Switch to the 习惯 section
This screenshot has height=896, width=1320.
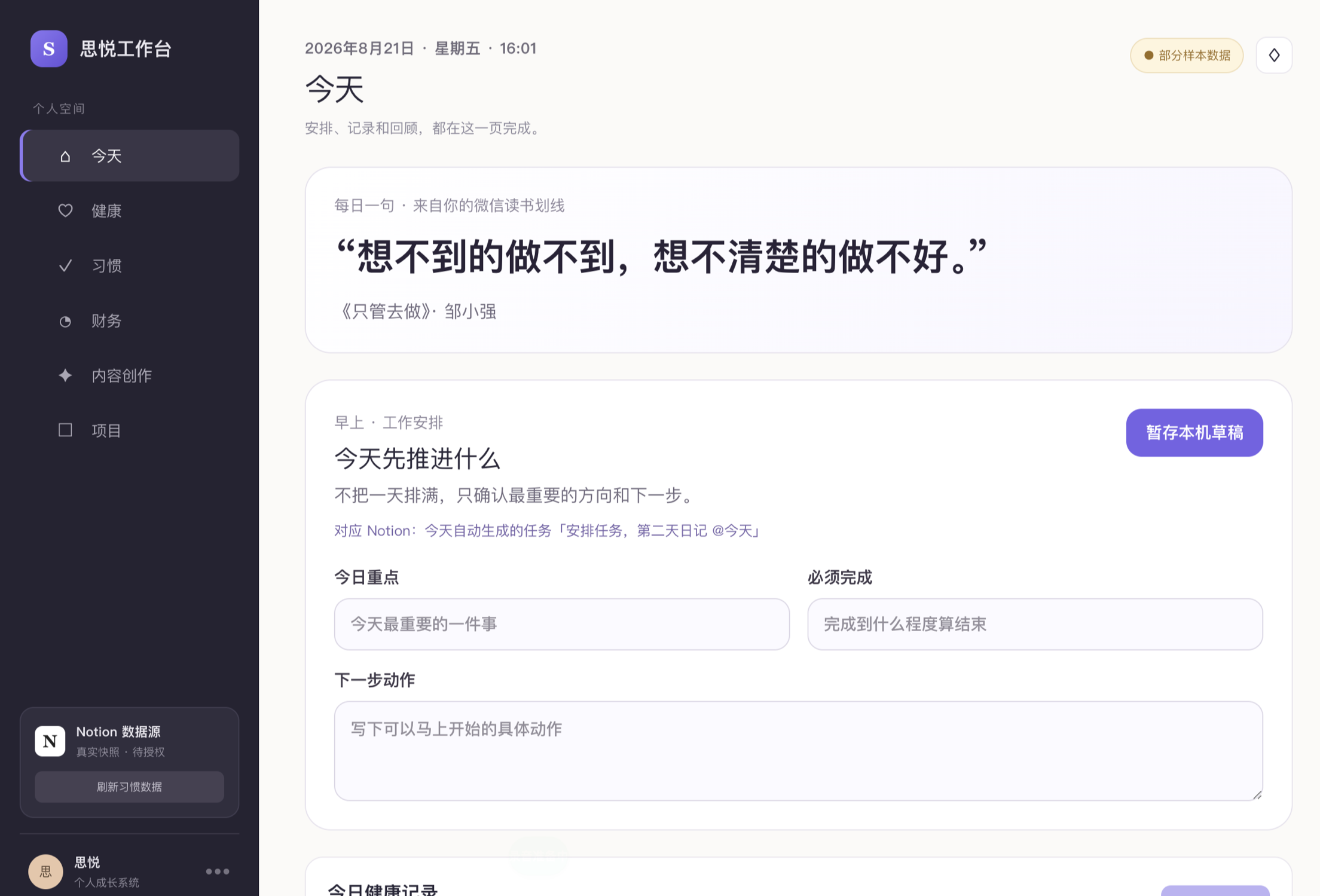tap(130, 265)
